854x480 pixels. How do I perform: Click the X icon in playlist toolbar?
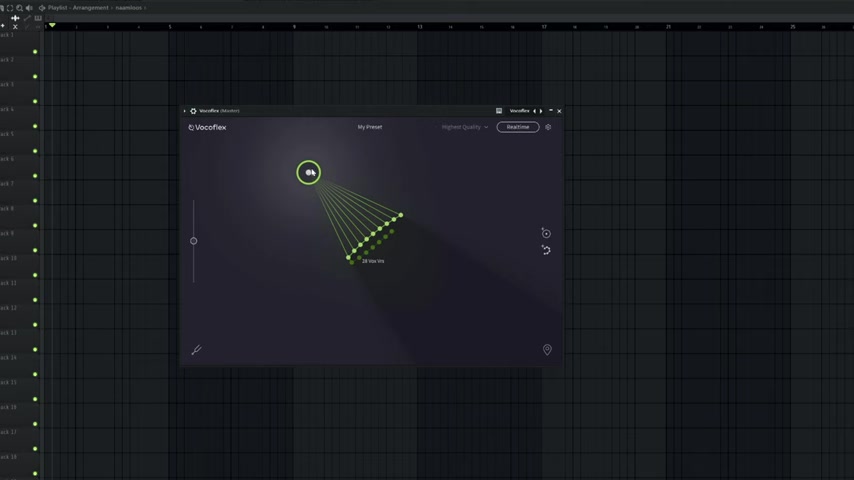pos(15,26)
